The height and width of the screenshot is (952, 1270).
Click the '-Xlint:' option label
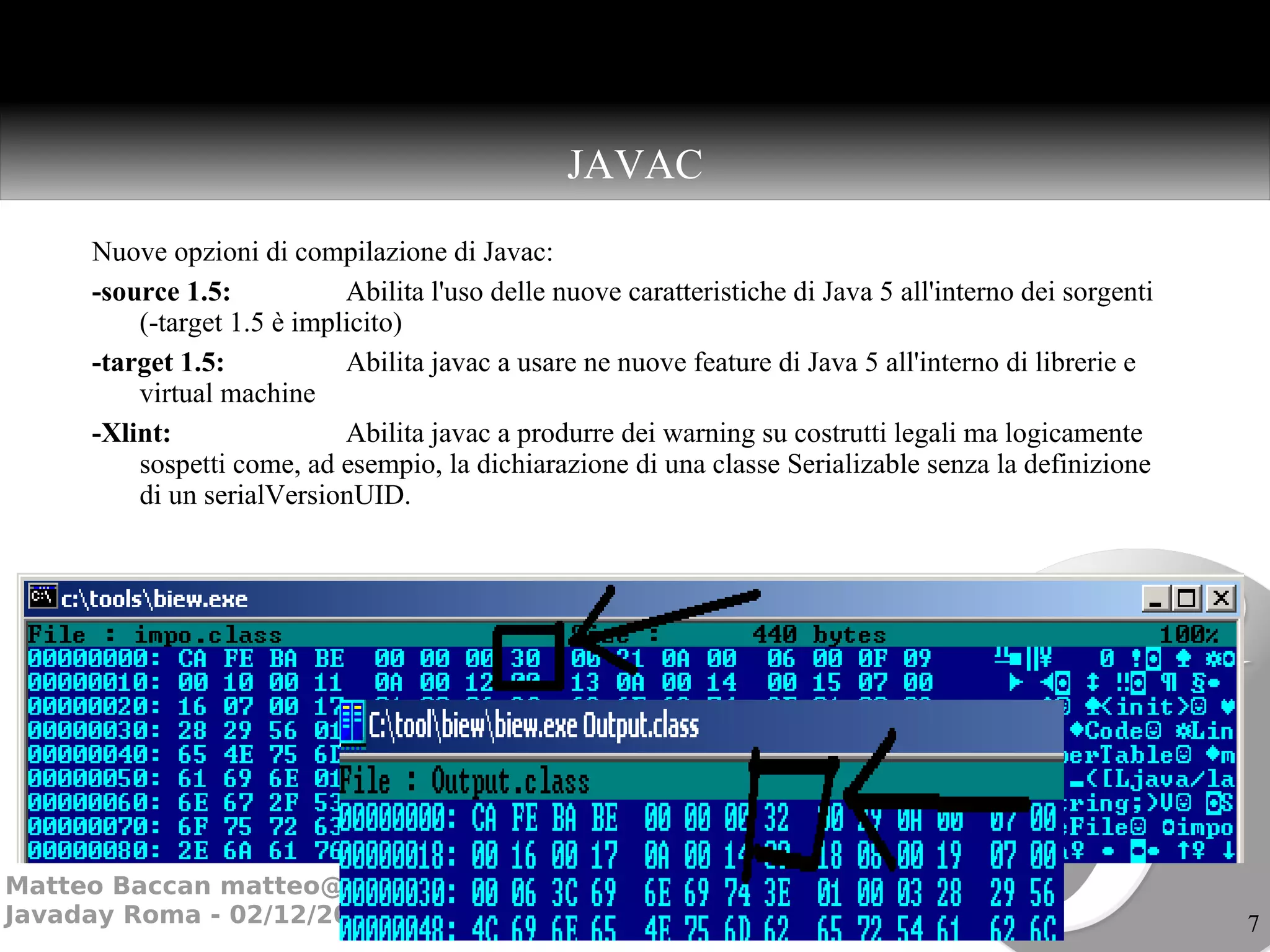coord(131,433)
